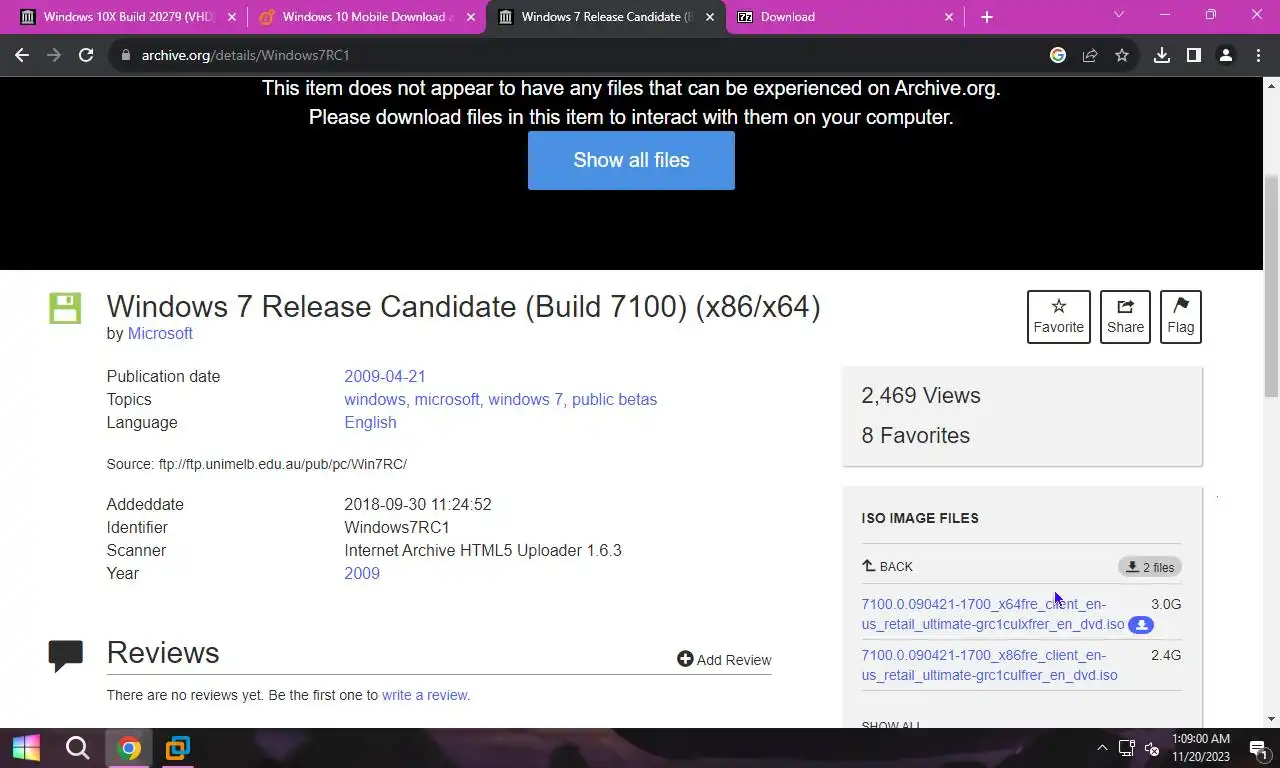The width and height of the screenshot is (1280, 768).
Task: Switch to Windows 10 Mobile Download tab
Action: pyautogui.click(x=367, y=17)
